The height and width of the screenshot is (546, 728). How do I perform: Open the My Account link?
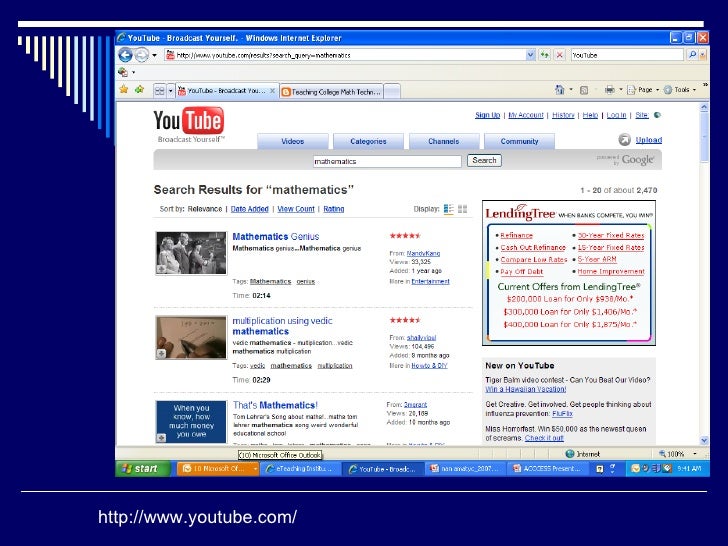(526, 115)
